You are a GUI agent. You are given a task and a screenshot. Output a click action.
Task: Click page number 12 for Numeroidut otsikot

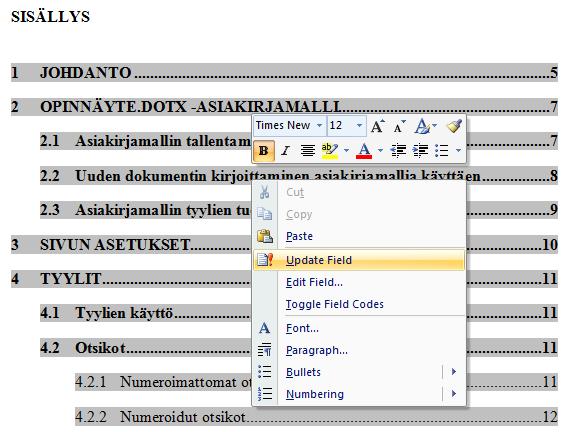click(x=550, y=417)
